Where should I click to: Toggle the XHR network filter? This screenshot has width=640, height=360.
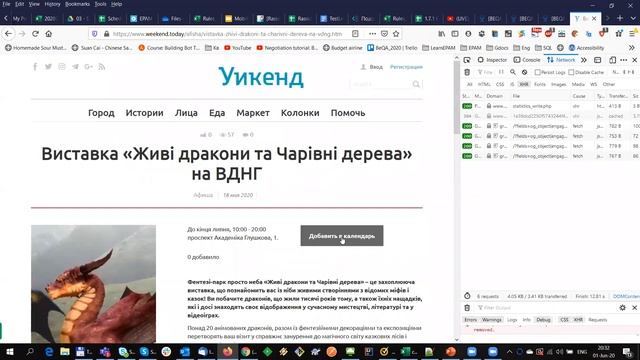point(524,84)
